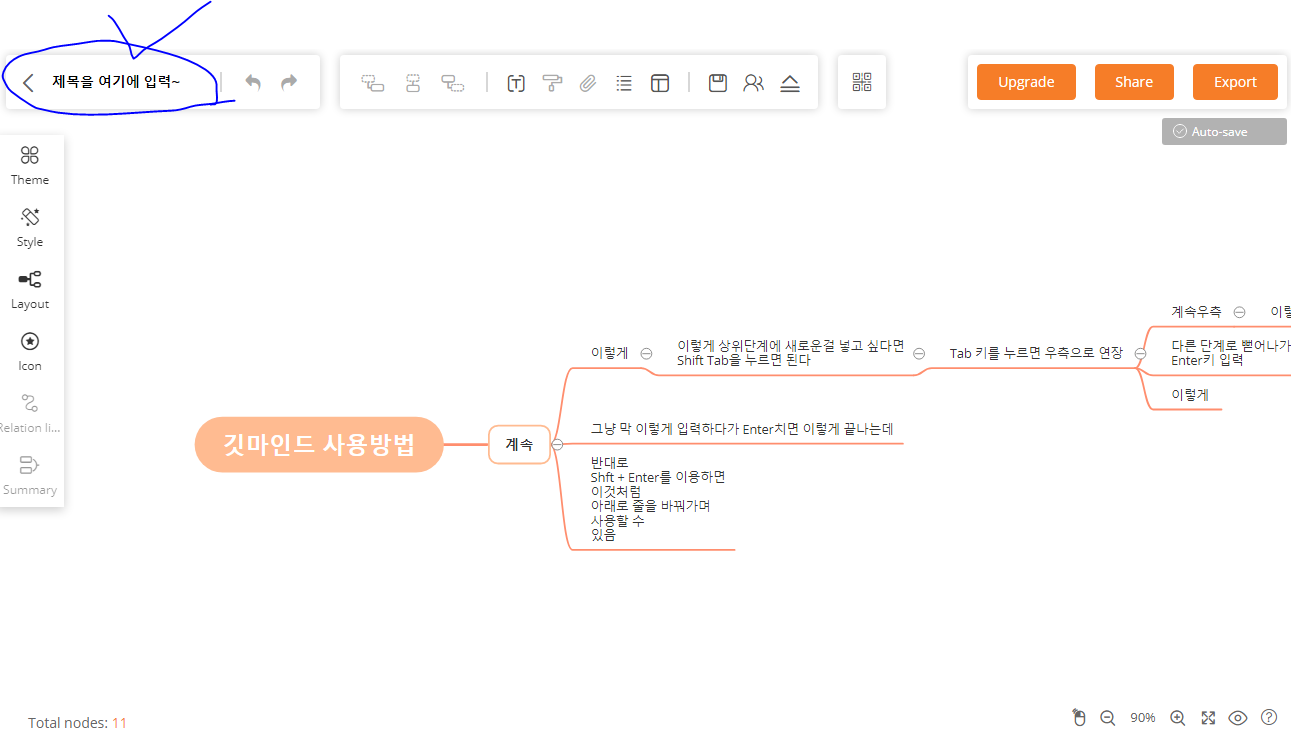
Task: Click the 90% zoom level
Action: pyautogui.click(x=1143, y=718)
